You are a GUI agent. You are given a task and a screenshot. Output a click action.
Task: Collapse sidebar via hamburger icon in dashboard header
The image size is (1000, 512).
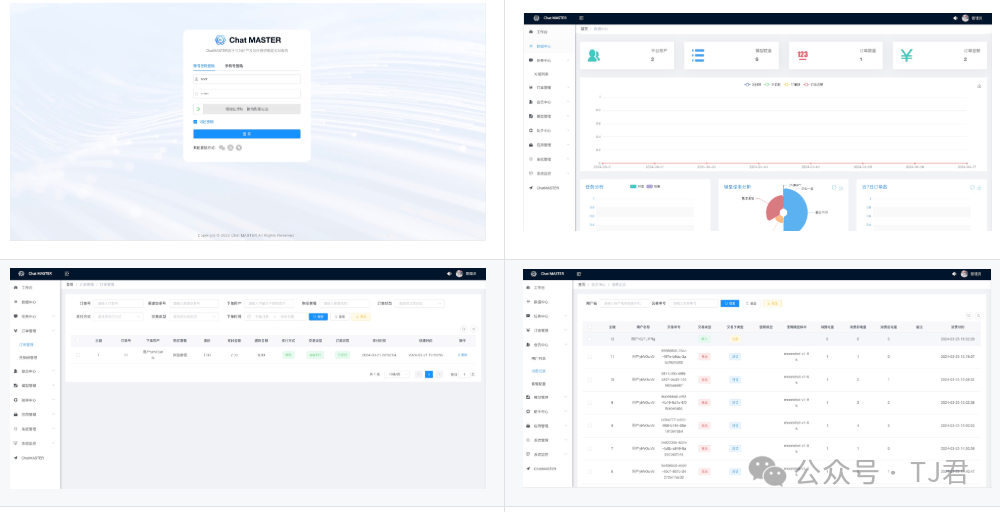pos(582,18)
